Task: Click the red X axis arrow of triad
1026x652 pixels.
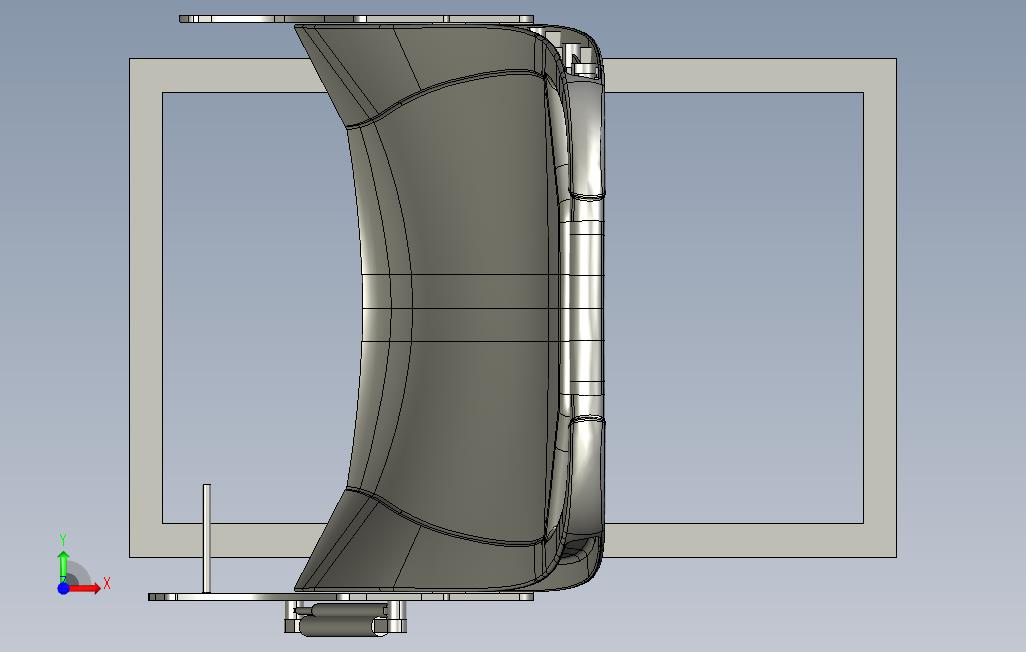Action: (x=85, y=589)
